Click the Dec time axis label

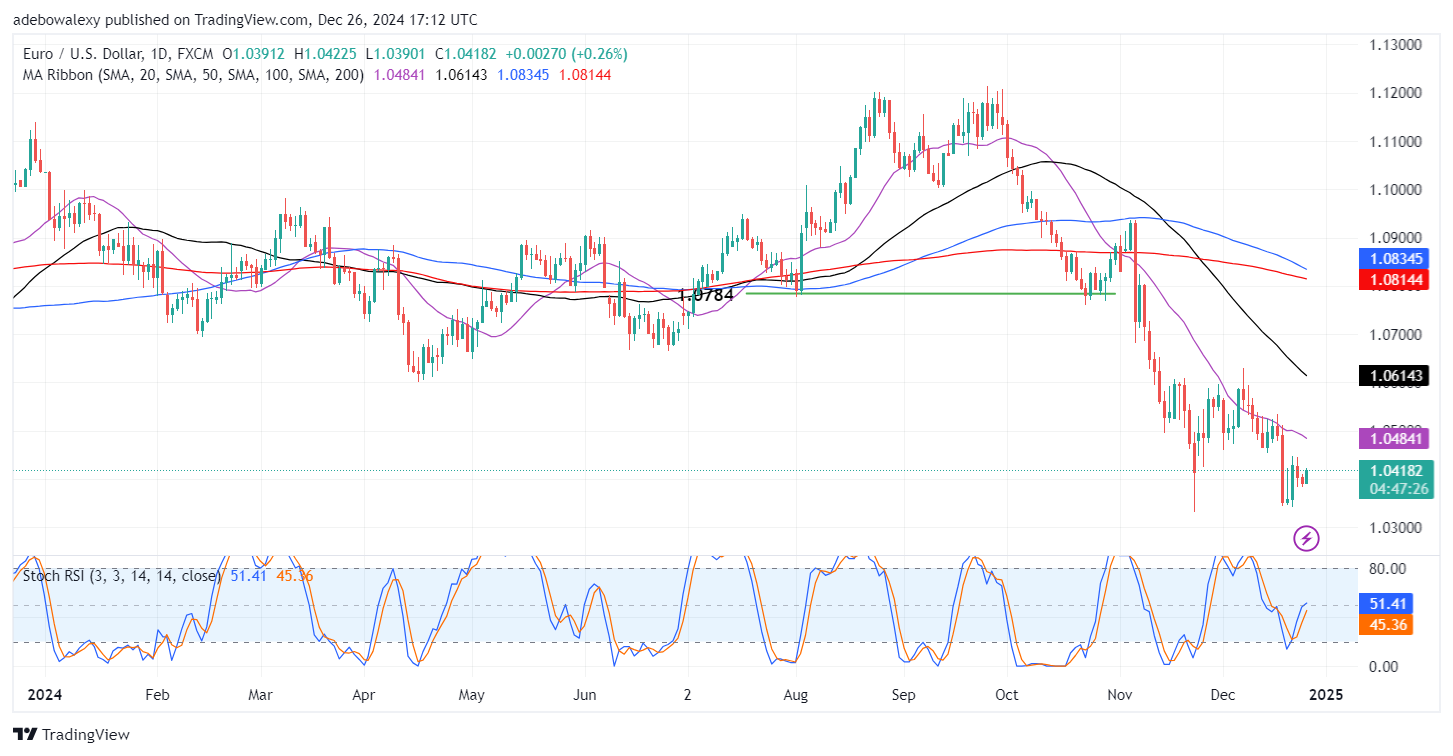[x=1221, y=694]
